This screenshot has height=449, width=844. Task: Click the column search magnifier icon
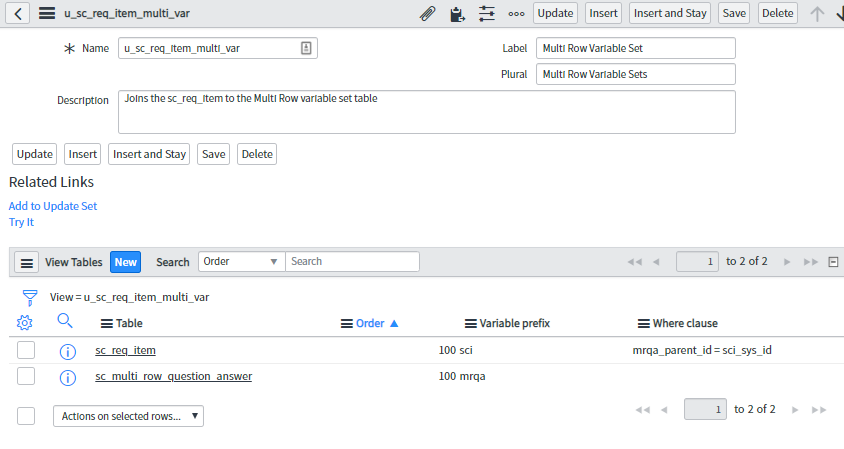(65, 321)
